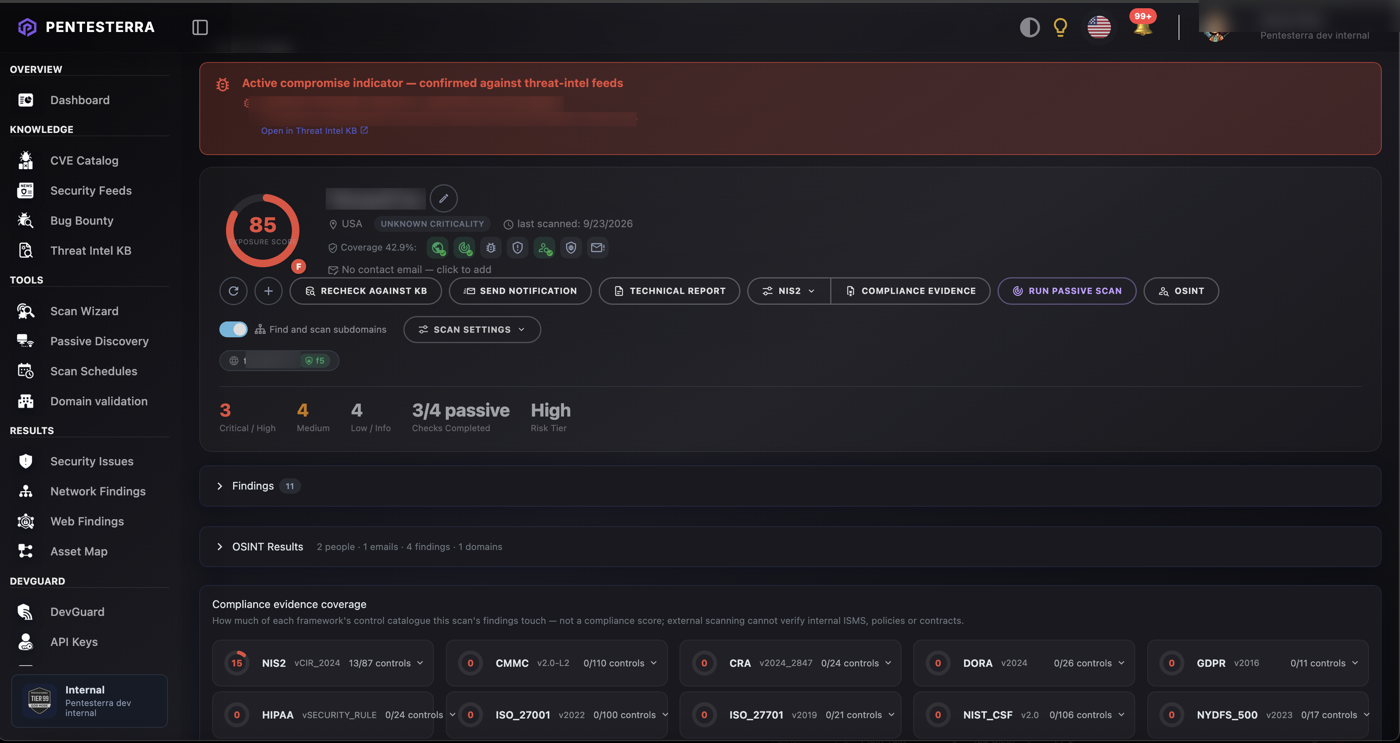
Task: Expand the OSINT Results section
Action: 790,547
